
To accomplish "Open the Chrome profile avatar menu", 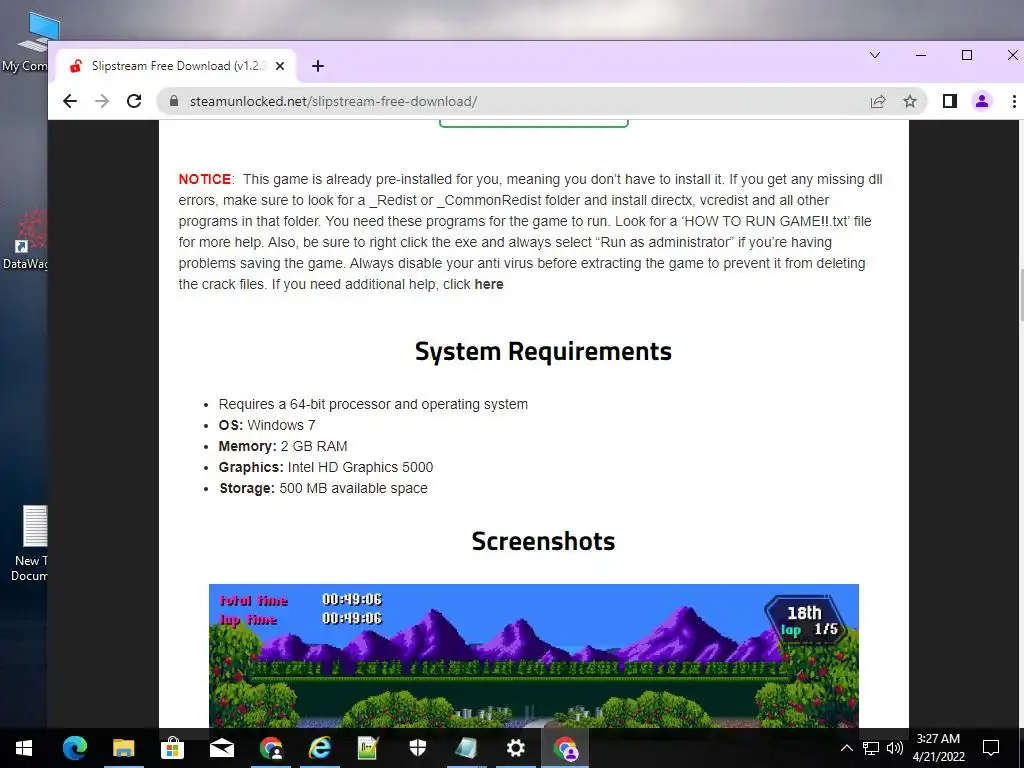I will (x=982, y=101).
